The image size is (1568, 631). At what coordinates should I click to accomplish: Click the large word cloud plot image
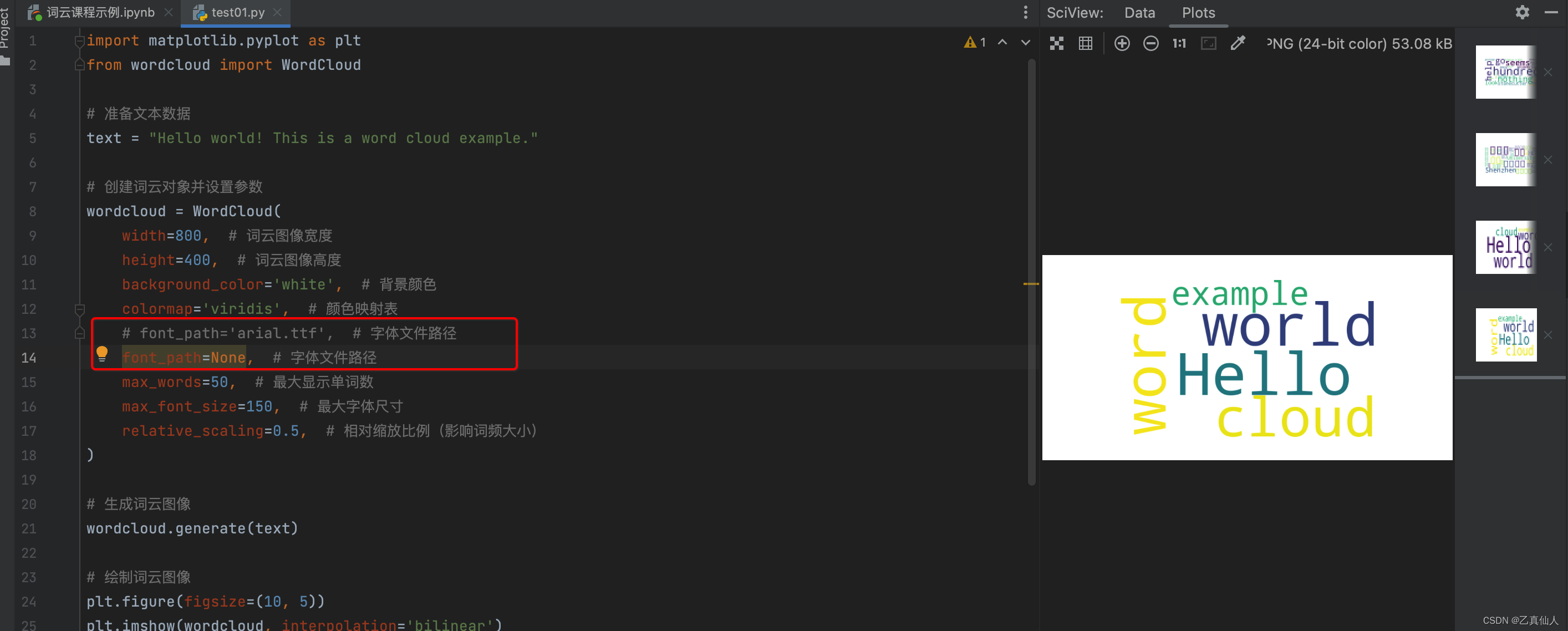point(1246,357)
